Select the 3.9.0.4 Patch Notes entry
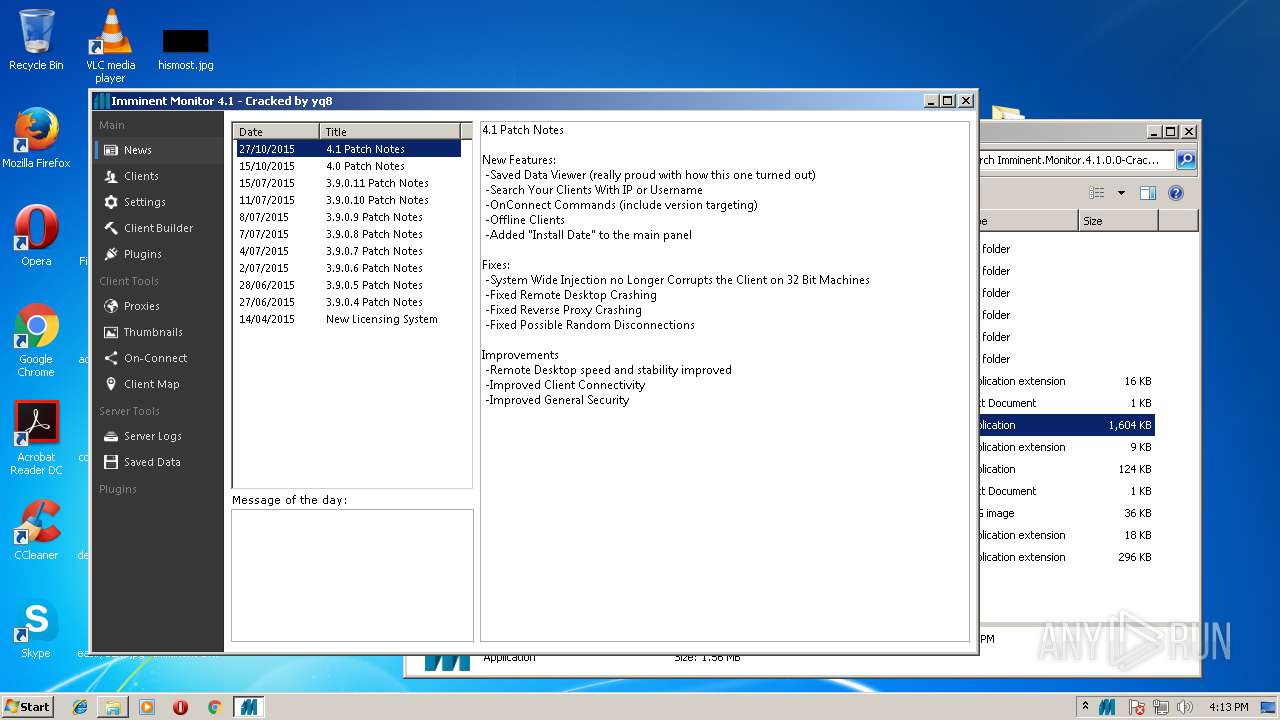Image resolution: width=1280 pixels, height=720 pixels. 349,302
